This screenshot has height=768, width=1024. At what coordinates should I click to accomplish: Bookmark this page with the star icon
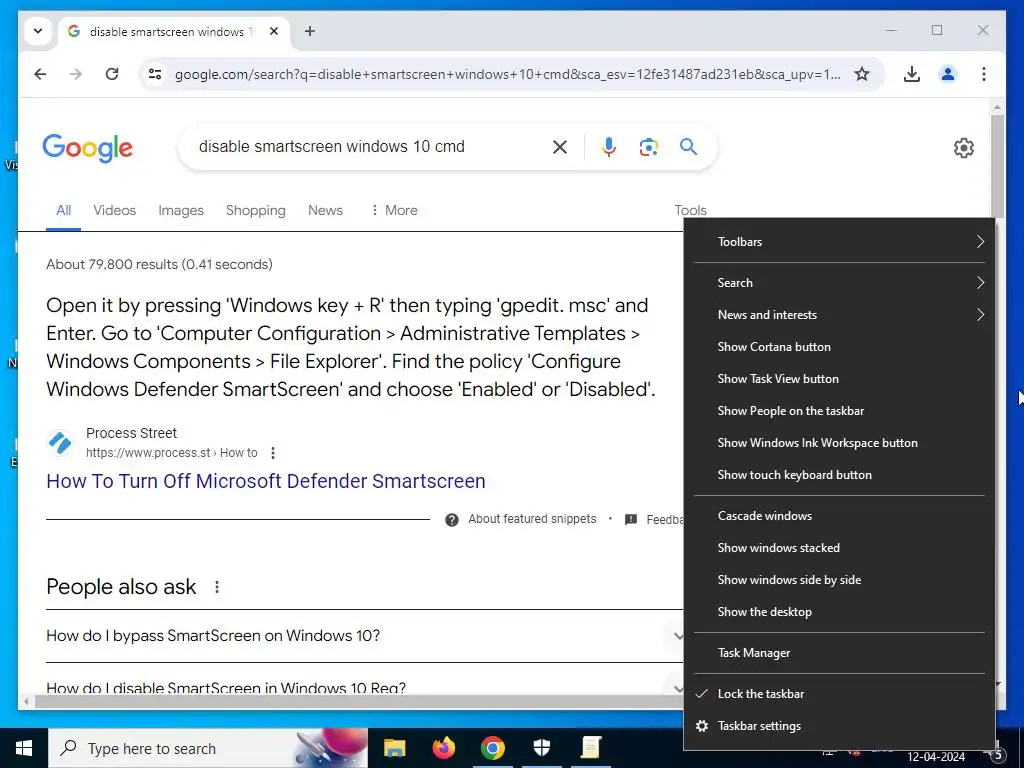click(862, 74)
